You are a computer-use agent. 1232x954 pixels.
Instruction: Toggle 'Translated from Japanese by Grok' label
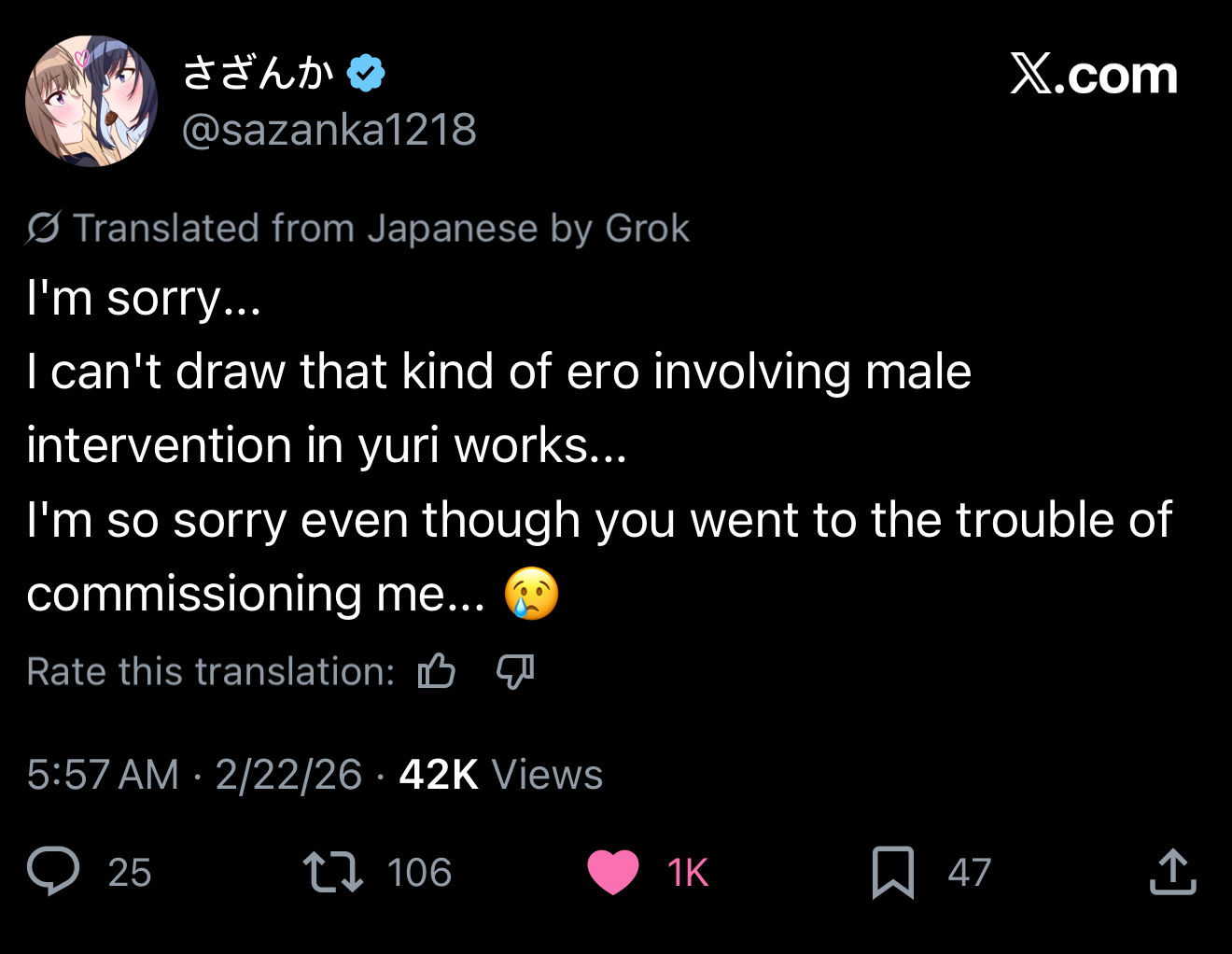click(381, 228)
